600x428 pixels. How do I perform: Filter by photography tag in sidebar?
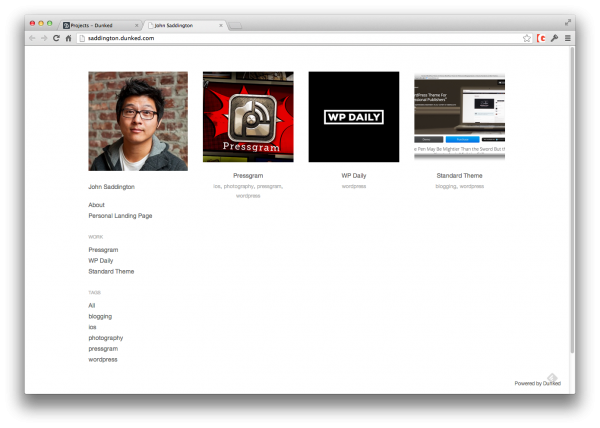pyautogui.click(x=106, y=338)
